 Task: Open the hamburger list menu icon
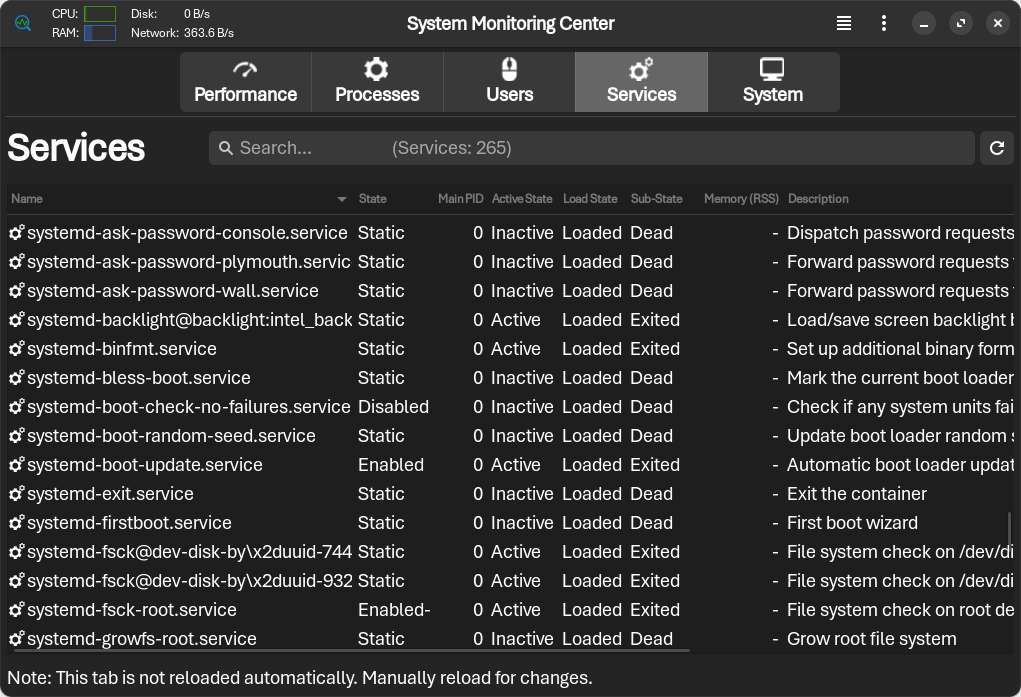[x=844, y=23]
